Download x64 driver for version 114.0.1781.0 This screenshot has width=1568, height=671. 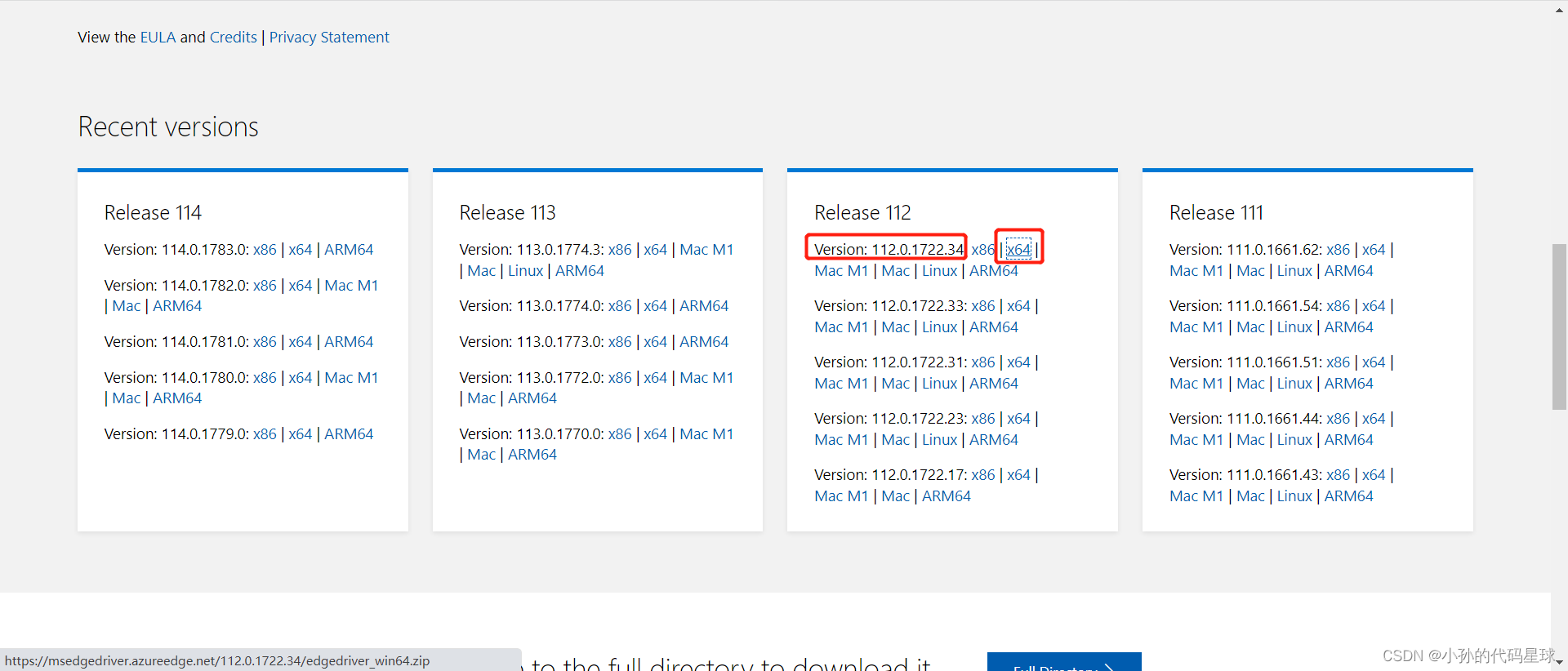point(301,342)
